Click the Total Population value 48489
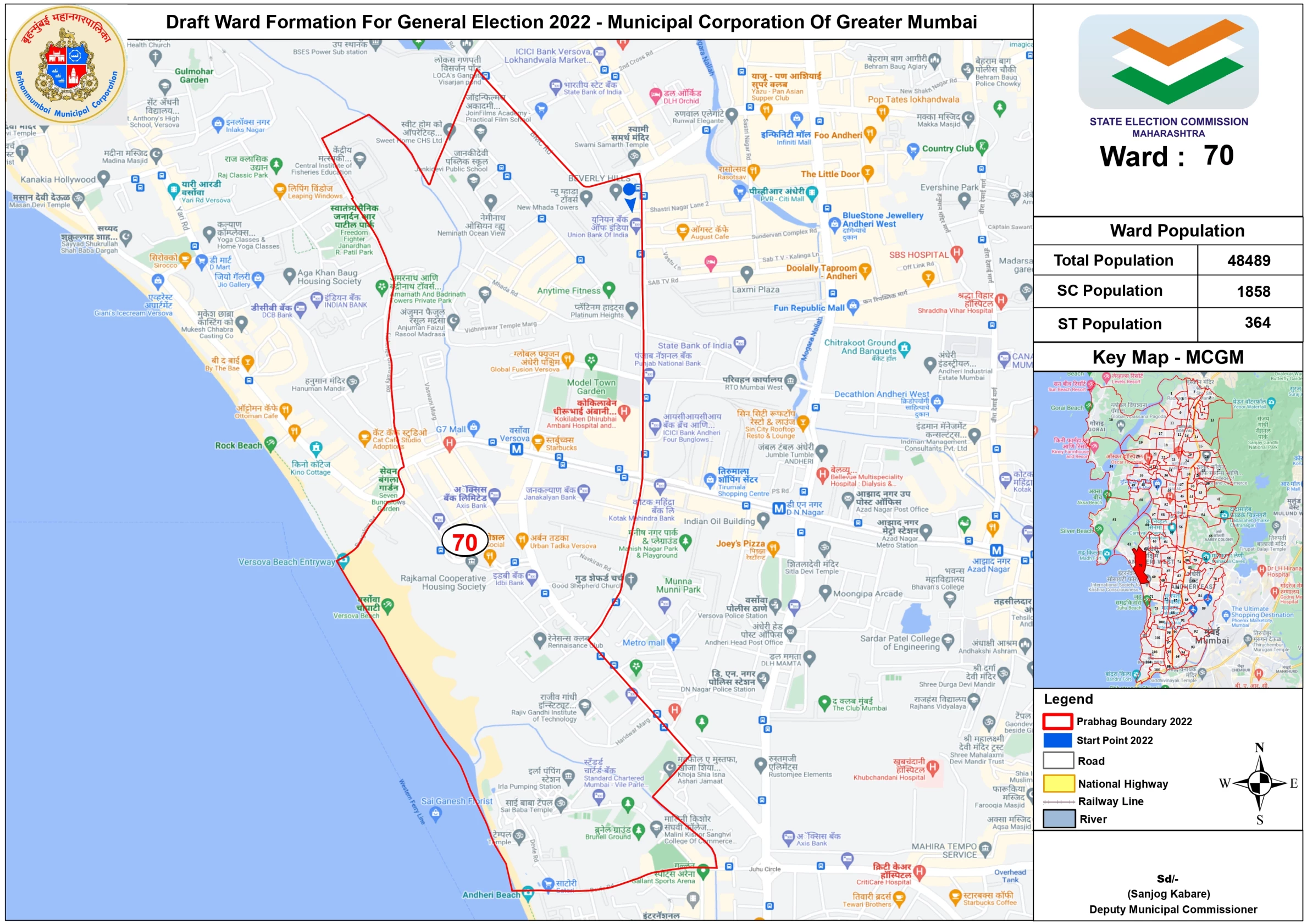This screenshot has height=924, width=1307. click(1248, 261)
